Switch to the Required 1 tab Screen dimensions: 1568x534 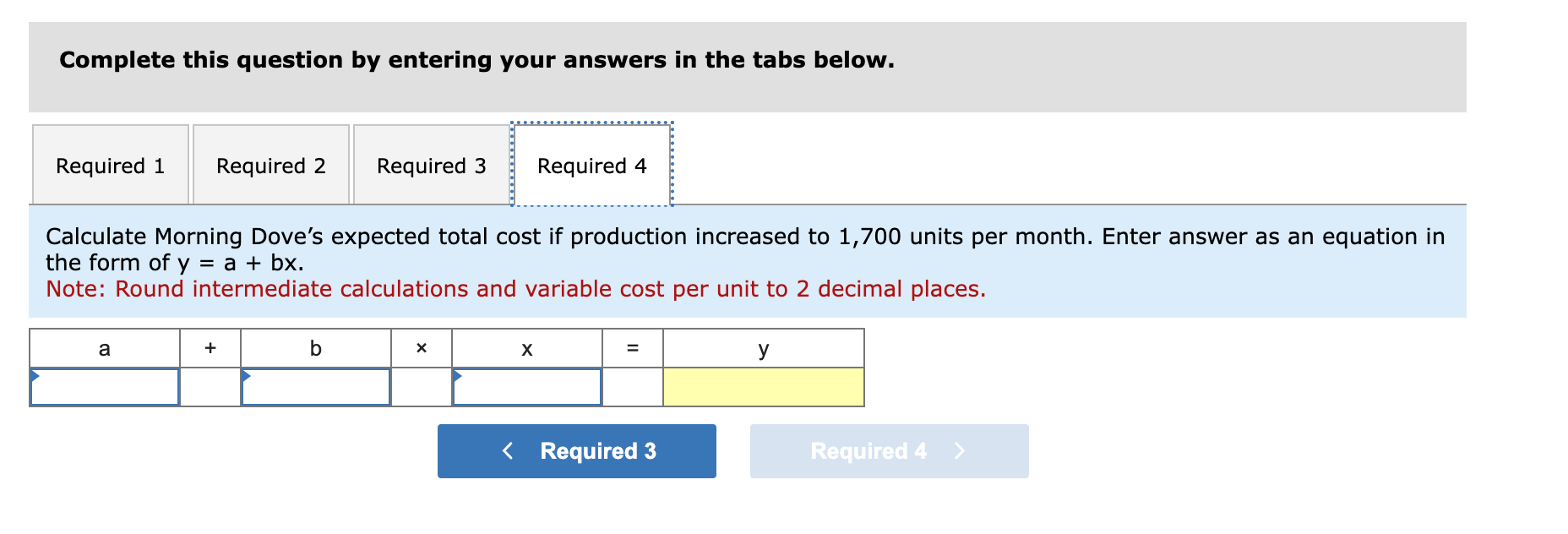[x=111, y=165]
